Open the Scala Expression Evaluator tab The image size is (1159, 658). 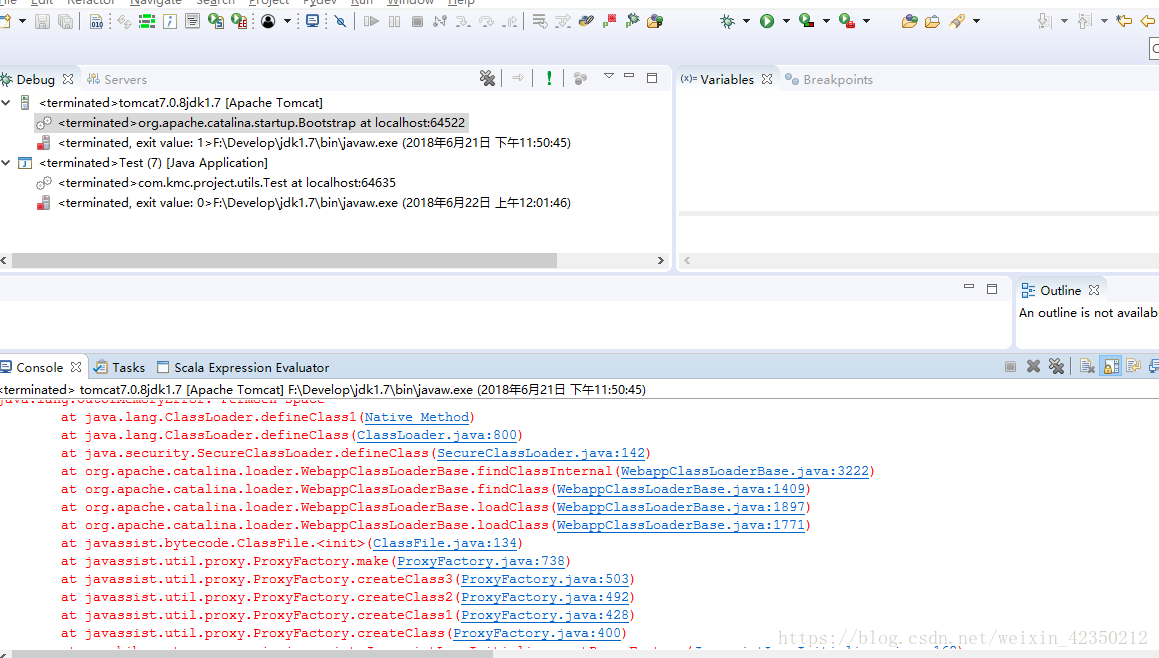pyautogui.click(x=243, y=367)
